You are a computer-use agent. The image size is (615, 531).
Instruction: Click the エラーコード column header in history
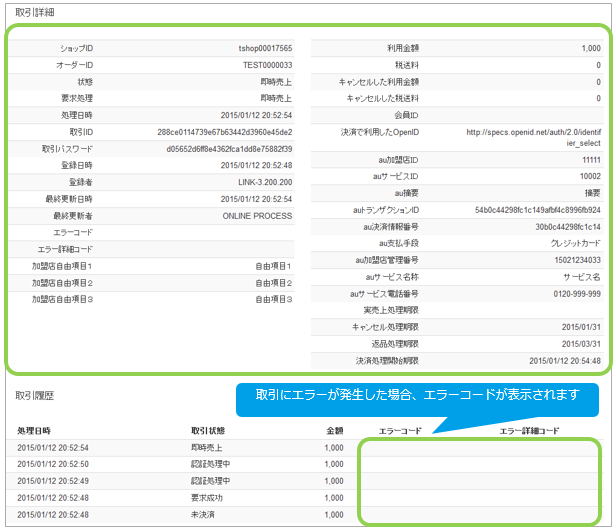(400, 431)
